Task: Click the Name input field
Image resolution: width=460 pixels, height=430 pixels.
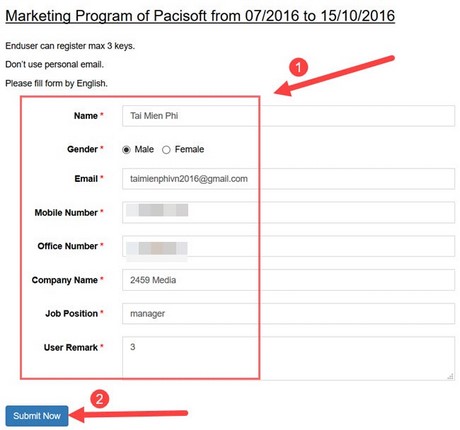Action: (288, 116)
